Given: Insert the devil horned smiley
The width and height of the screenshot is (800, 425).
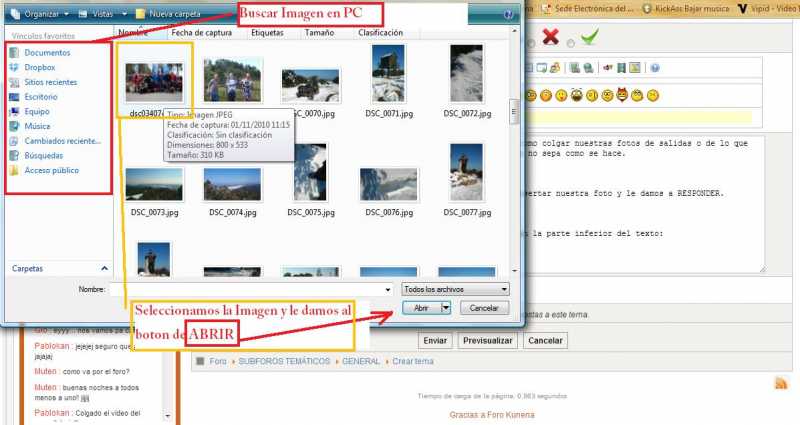Looking at the screenshot, I should [x=622, y=95].
